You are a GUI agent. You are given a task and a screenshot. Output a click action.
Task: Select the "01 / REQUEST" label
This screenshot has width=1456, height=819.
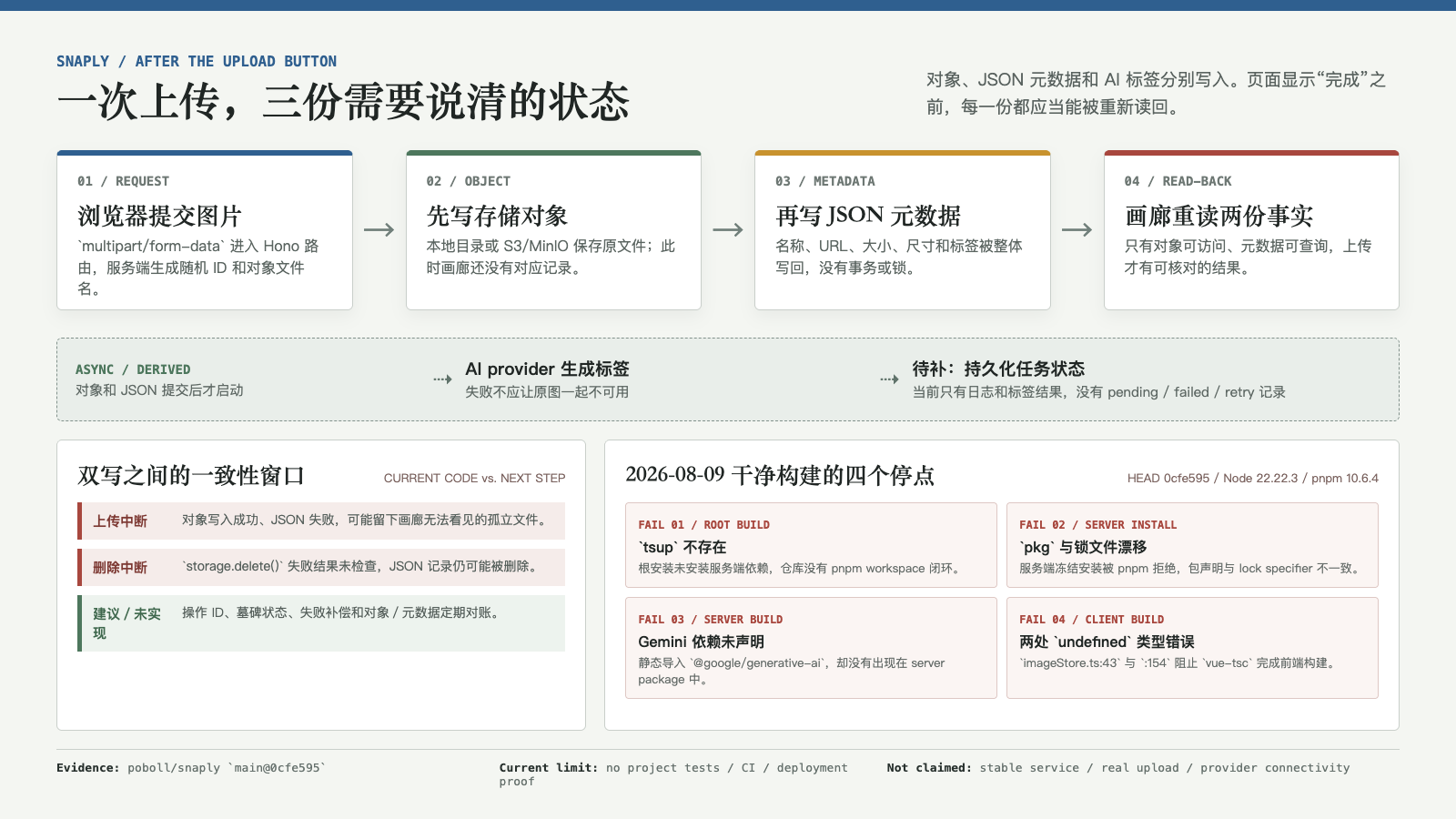click(123, 181)
